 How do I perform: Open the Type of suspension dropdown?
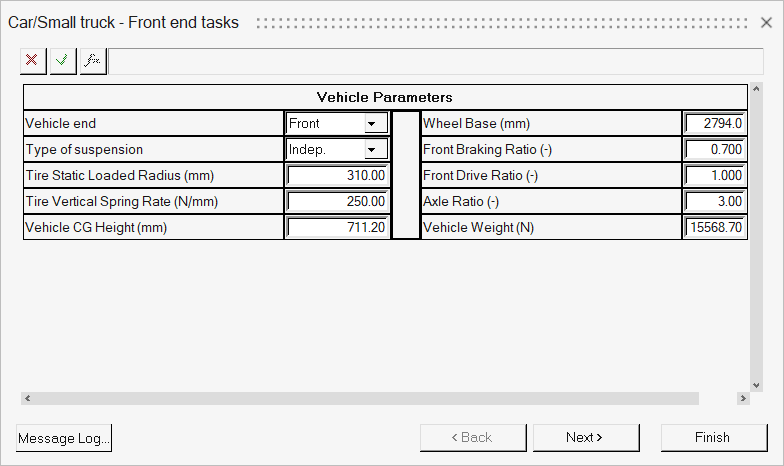coord(375,150)
